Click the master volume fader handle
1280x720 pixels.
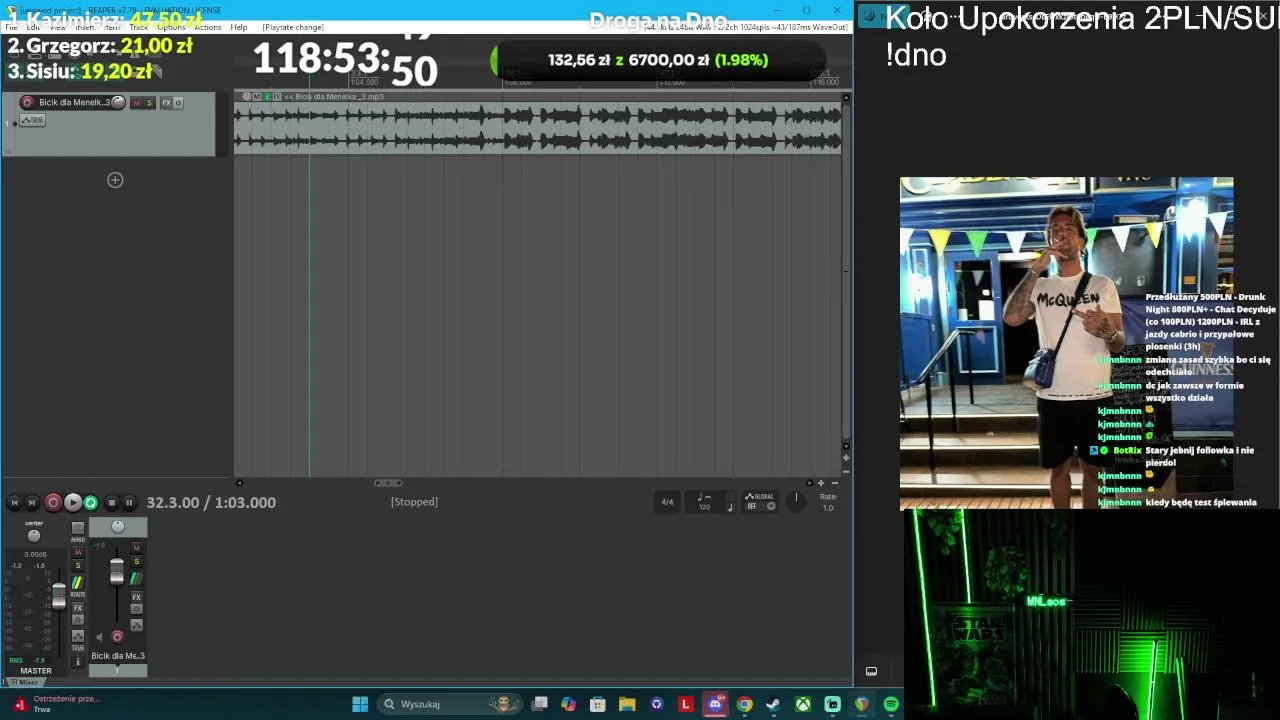coord(59,596)
